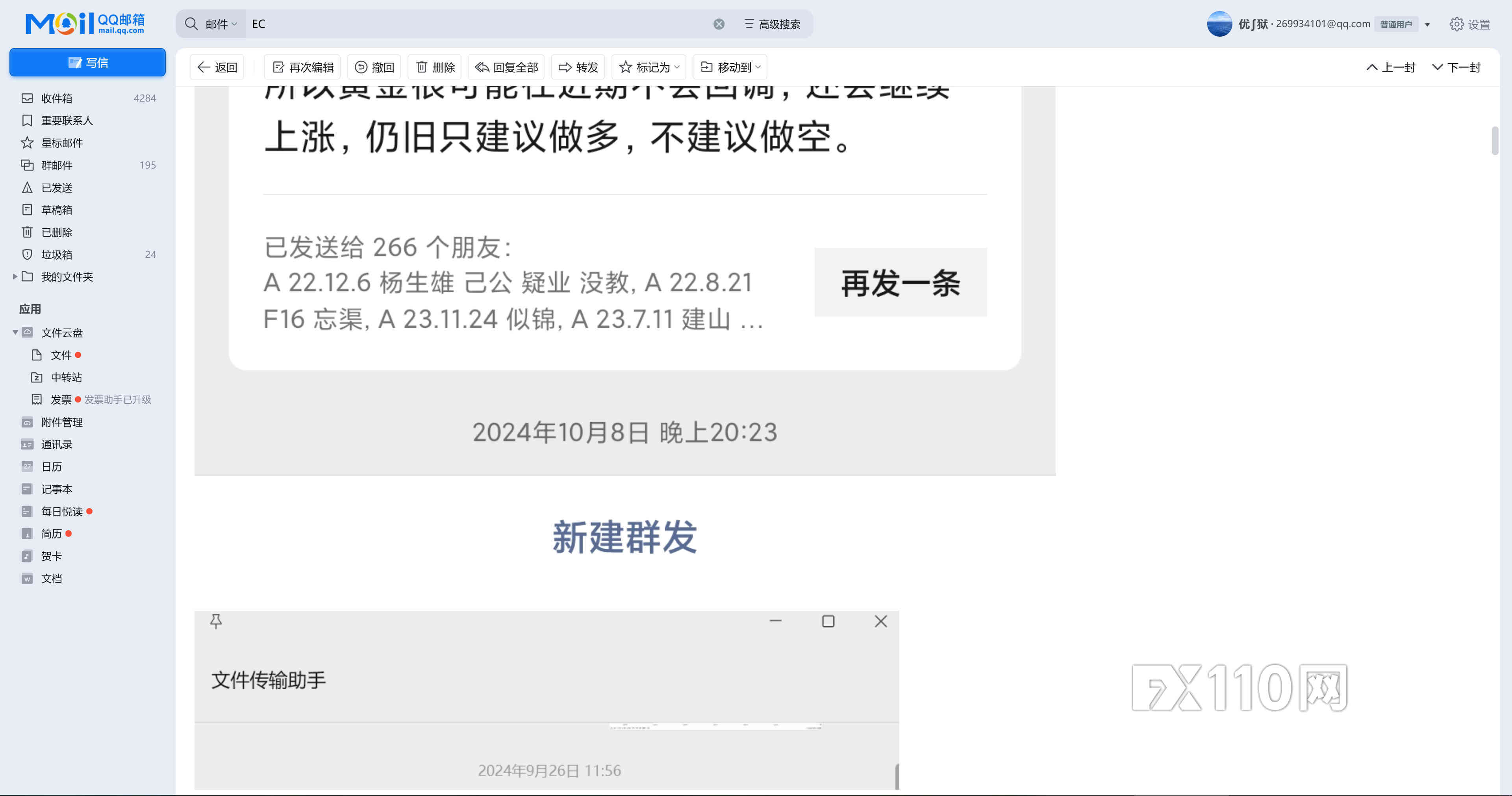The height and width of the screenshot is (796, 1512).
Task: Go to 下一封 next email
Action: [1456, 67]
